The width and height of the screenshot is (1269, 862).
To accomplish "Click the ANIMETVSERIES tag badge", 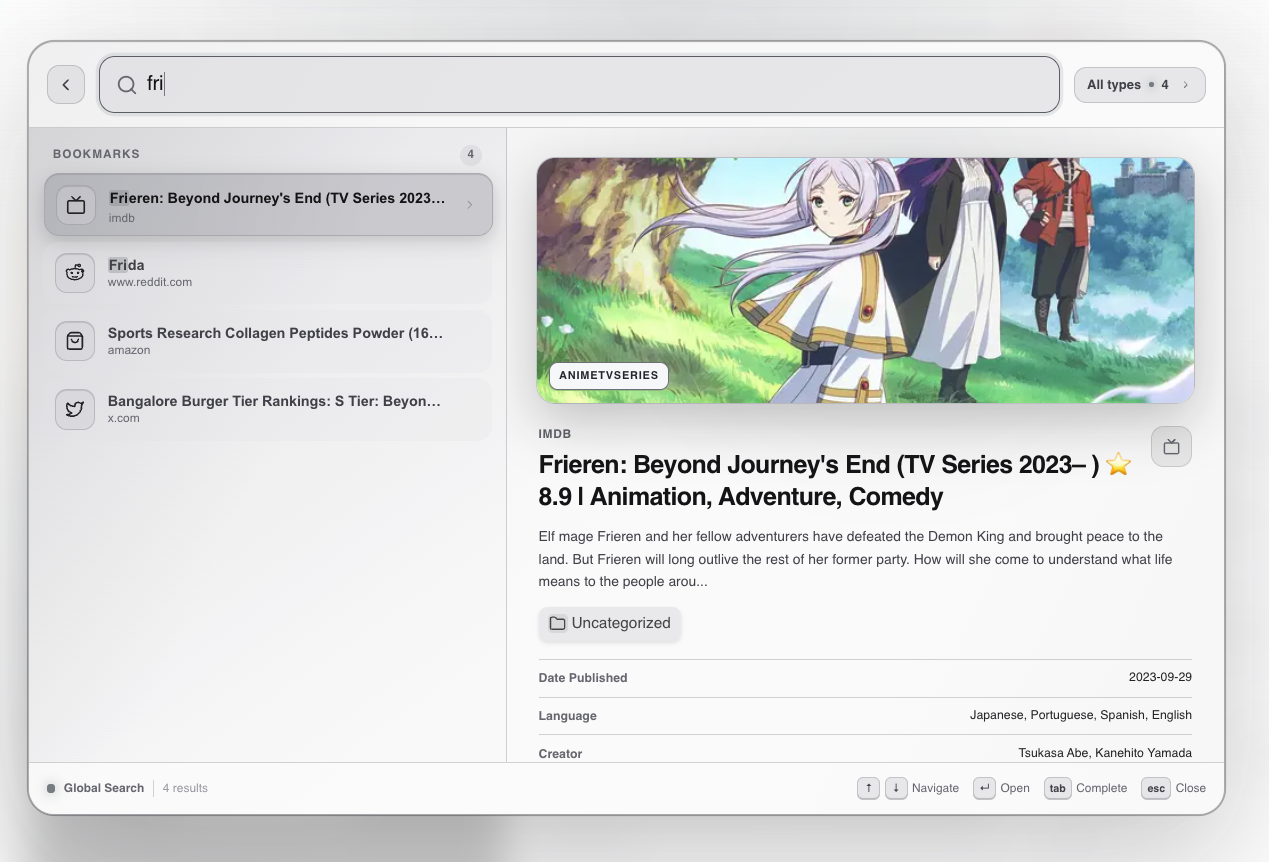I will point(609,375).
